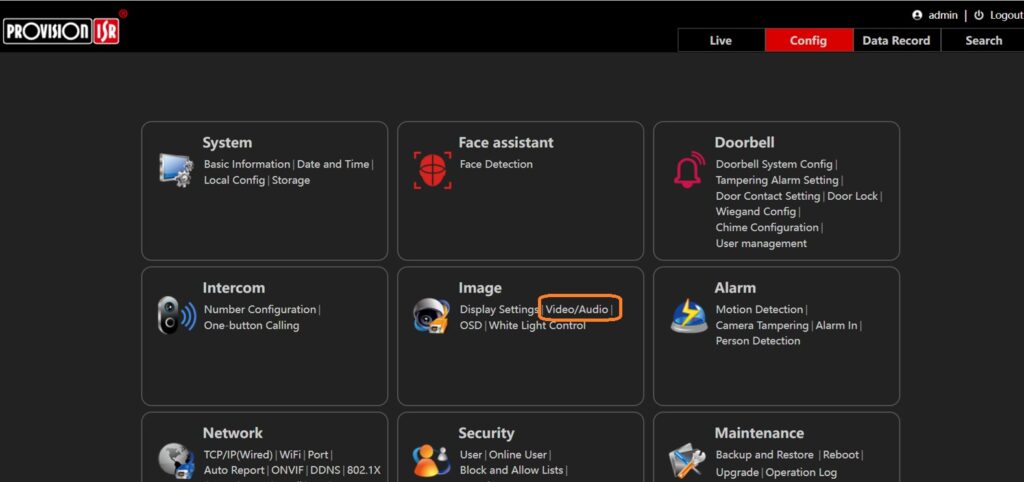
Task: Click the Intercom device icon
Action: 176,315
